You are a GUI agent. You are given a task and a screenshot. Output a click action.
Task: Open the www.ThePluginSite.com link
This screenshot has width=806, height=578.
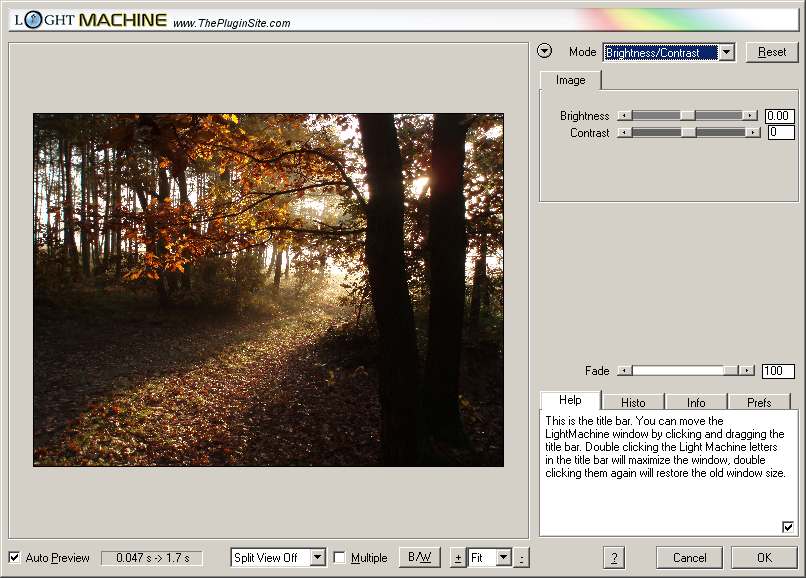pyautogui.click(x=232, y=23)
